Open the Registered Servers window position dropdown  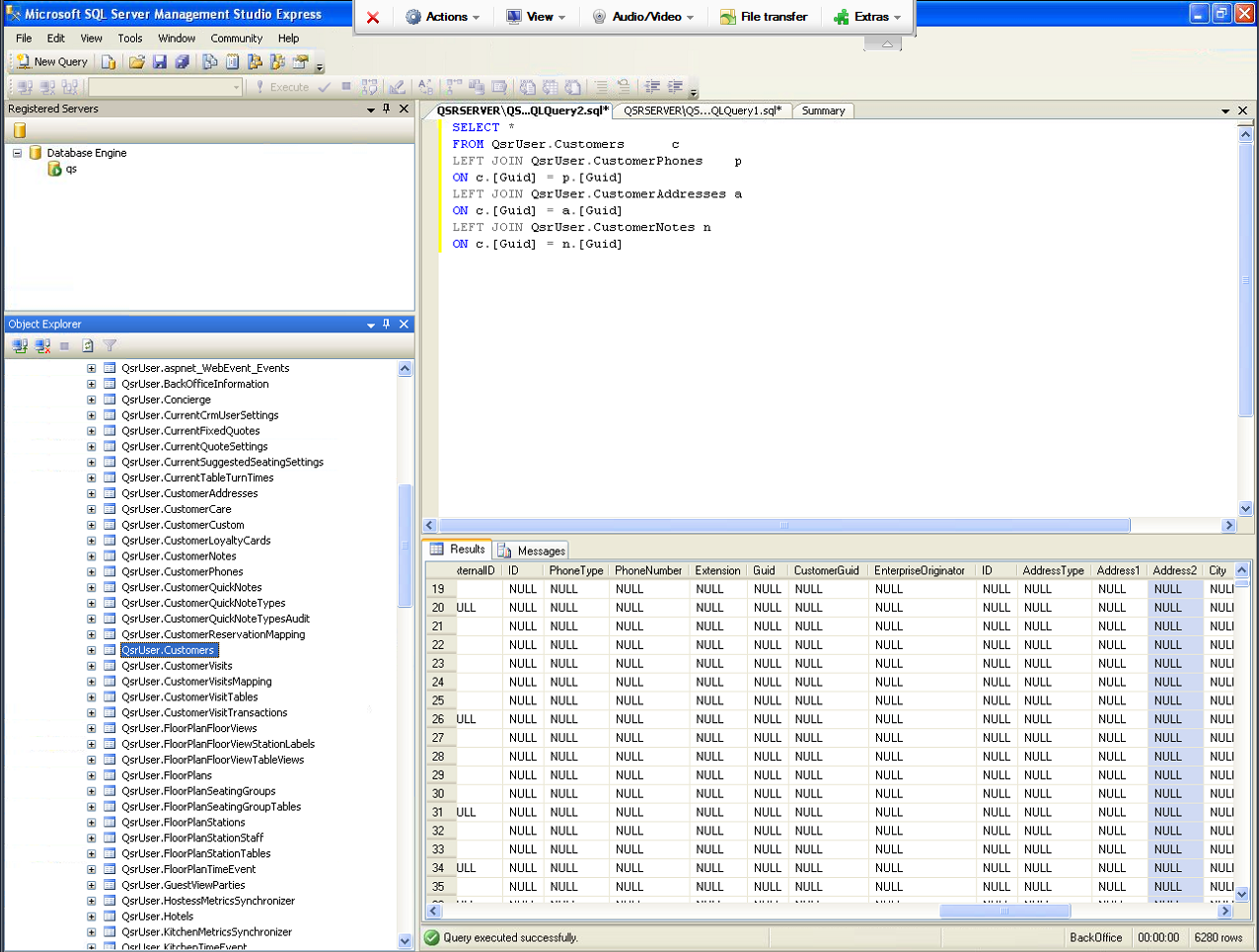click(371, 110)
